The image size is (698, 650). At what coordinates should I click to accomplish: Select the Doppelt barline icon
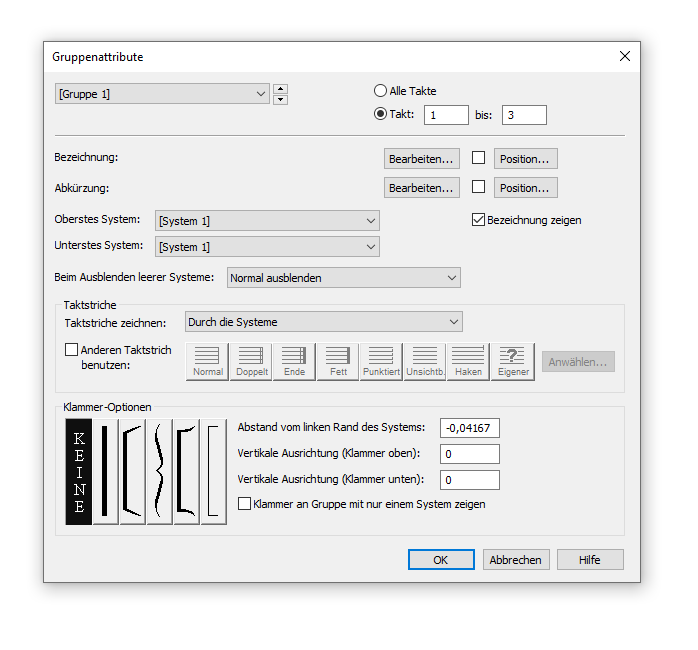[251, 362]
